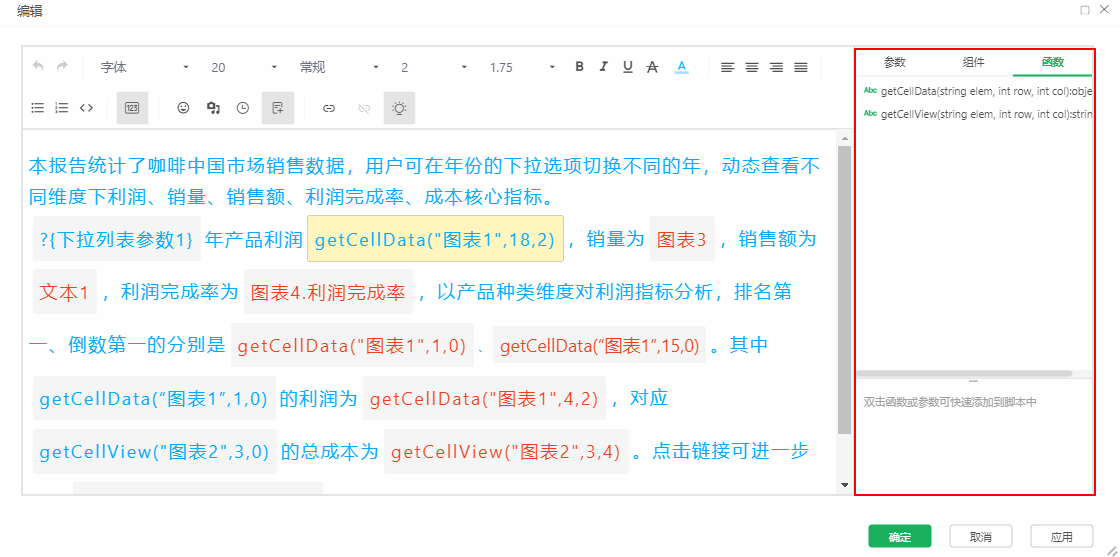Click the 图表4.利润完成率 tag

point(329,292)
